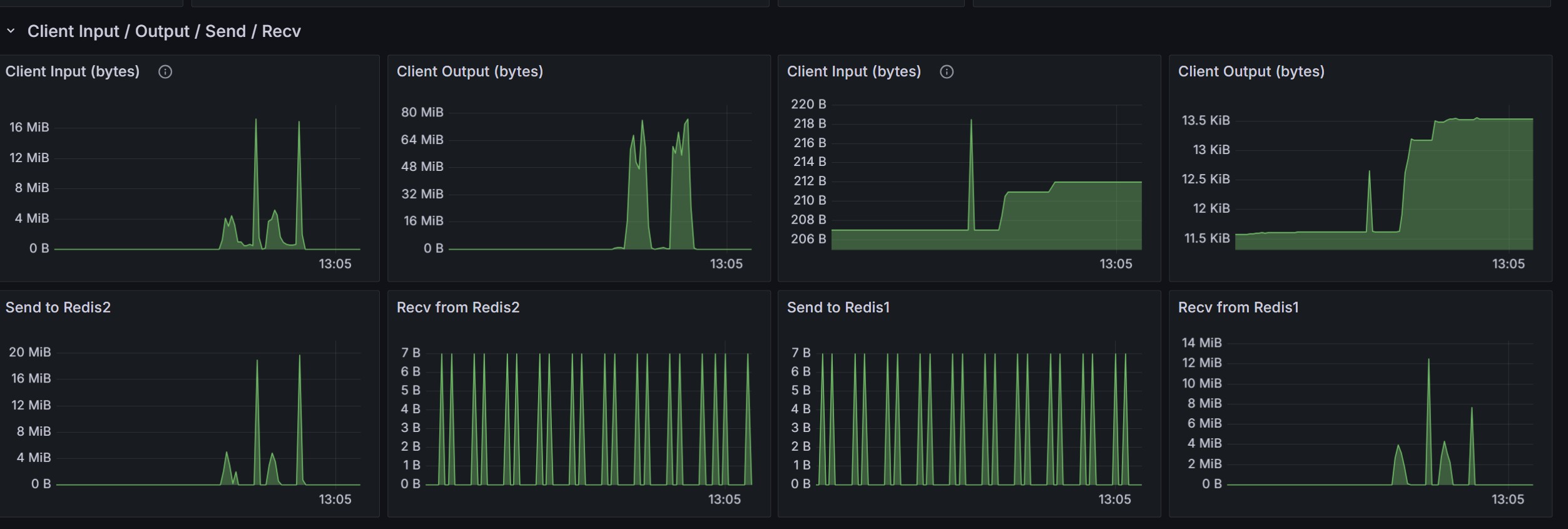1568x529 pixels.
Task: Open the Send to Redis1 panel title menu
Action: (838, 307)
